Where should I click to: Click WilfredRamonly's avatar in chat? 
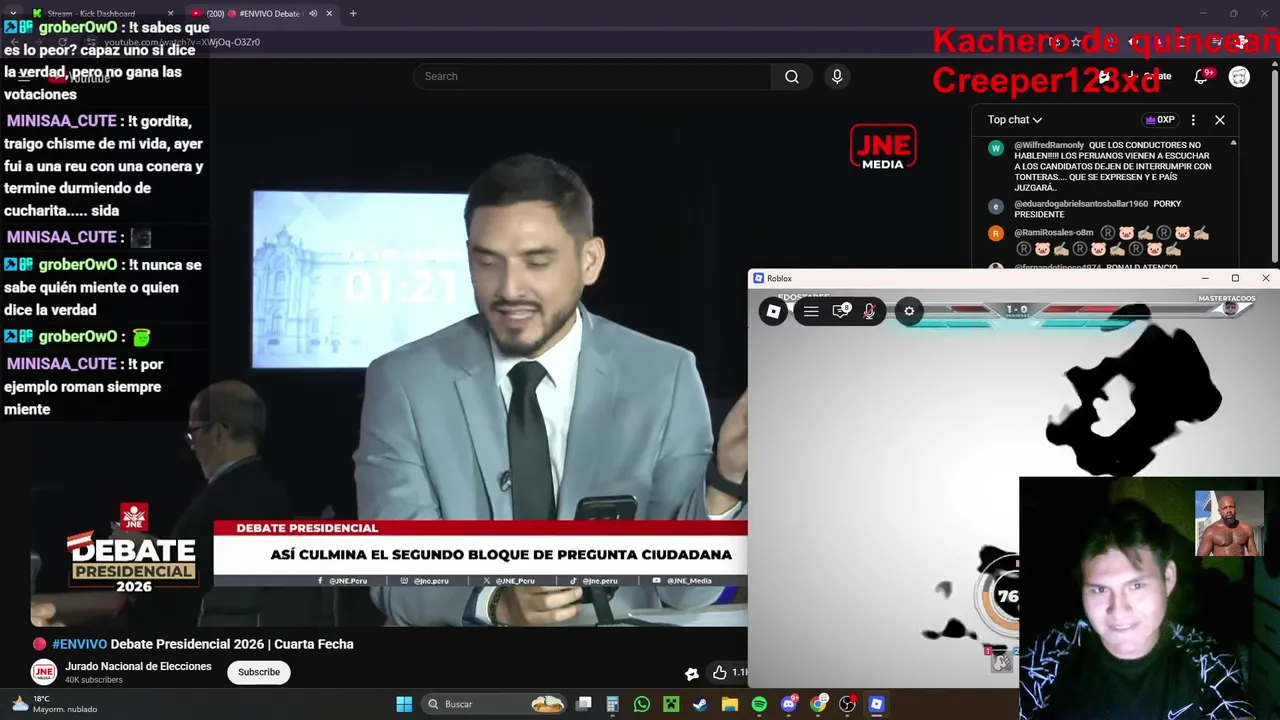coord(995,148)
